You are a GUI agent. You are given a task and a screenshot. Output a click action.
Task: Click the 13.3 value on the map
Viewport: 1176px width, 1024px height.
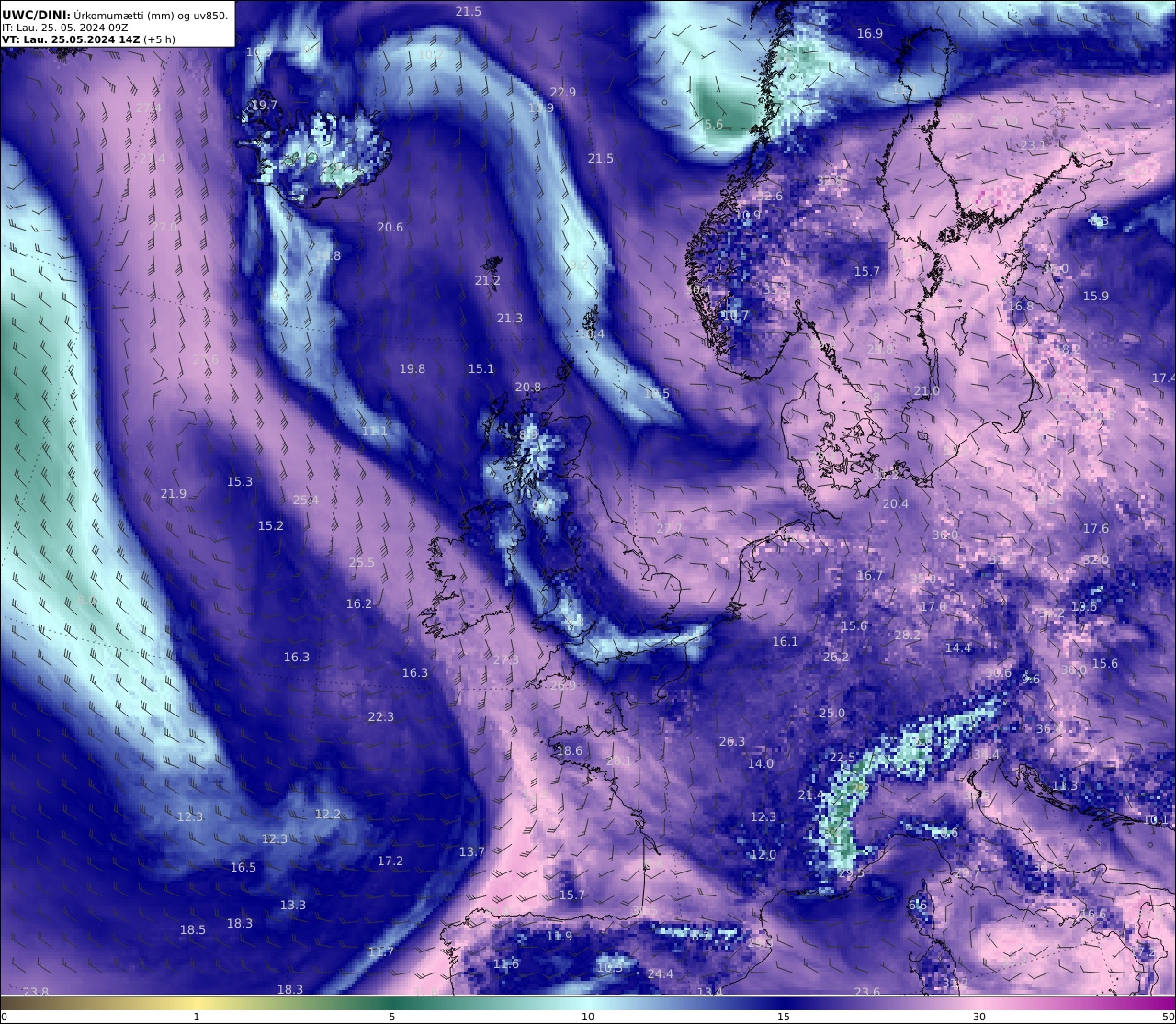click(x=293, y=905)
